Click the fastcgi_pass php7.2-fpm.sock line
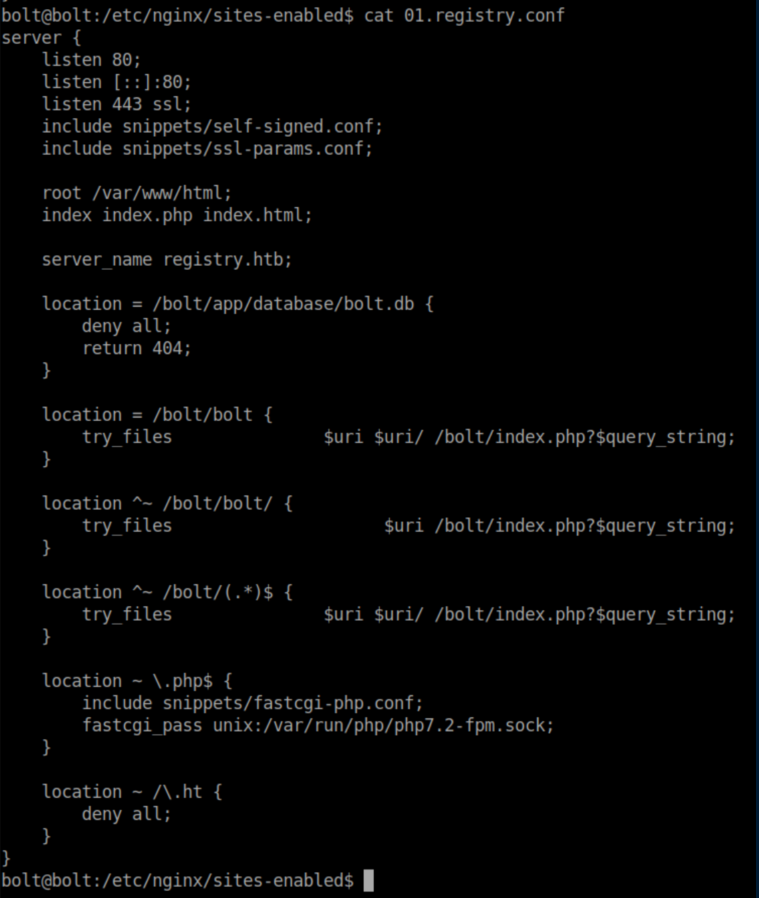This screenshot has width=759, height=898. (318, 724)
